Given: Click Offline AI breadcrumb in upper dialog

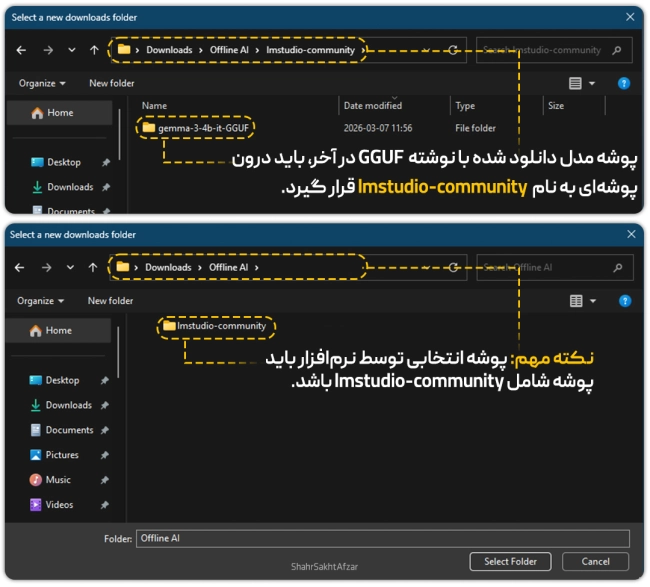Looking at the screenshot, I should pyautogui.click(x=229, y=50).
